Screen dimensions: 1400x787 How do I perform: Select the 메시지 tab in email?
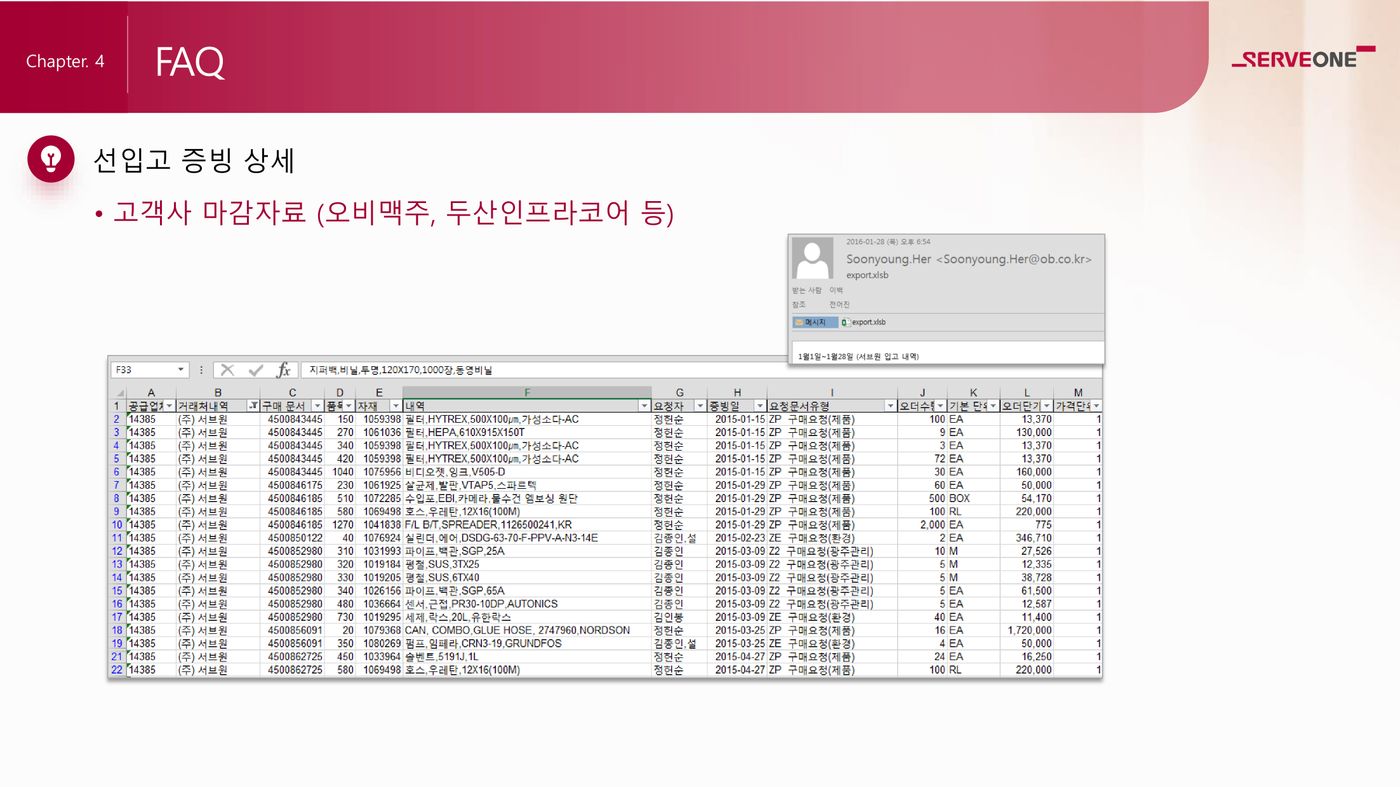pos(814,322)
